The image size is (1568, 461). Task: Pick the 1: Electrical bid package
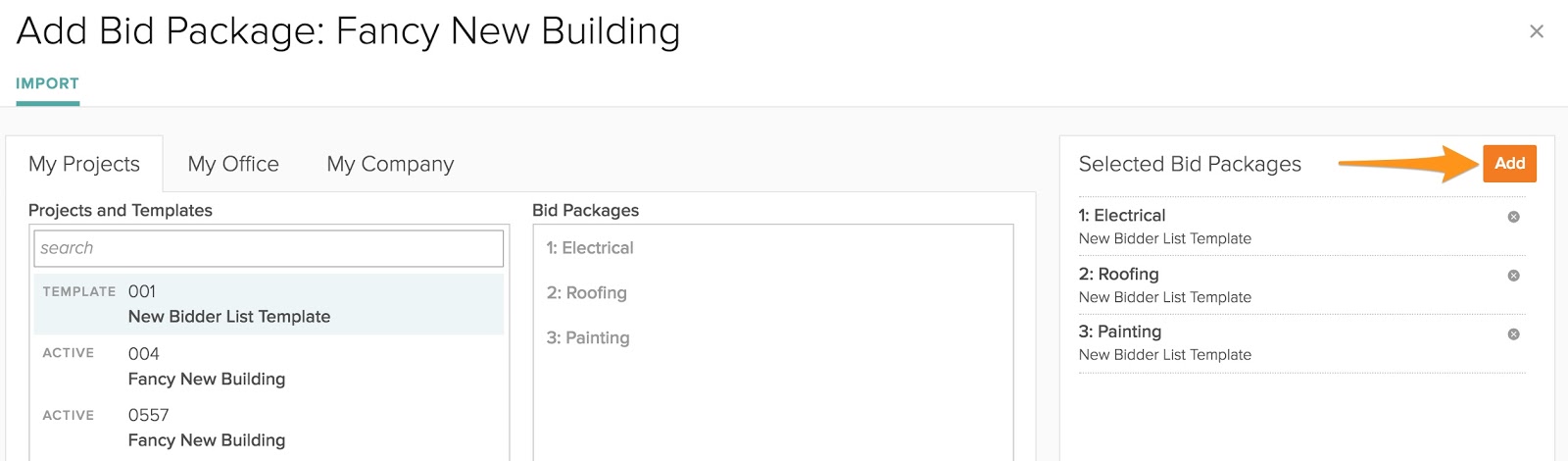pos(590,248)
